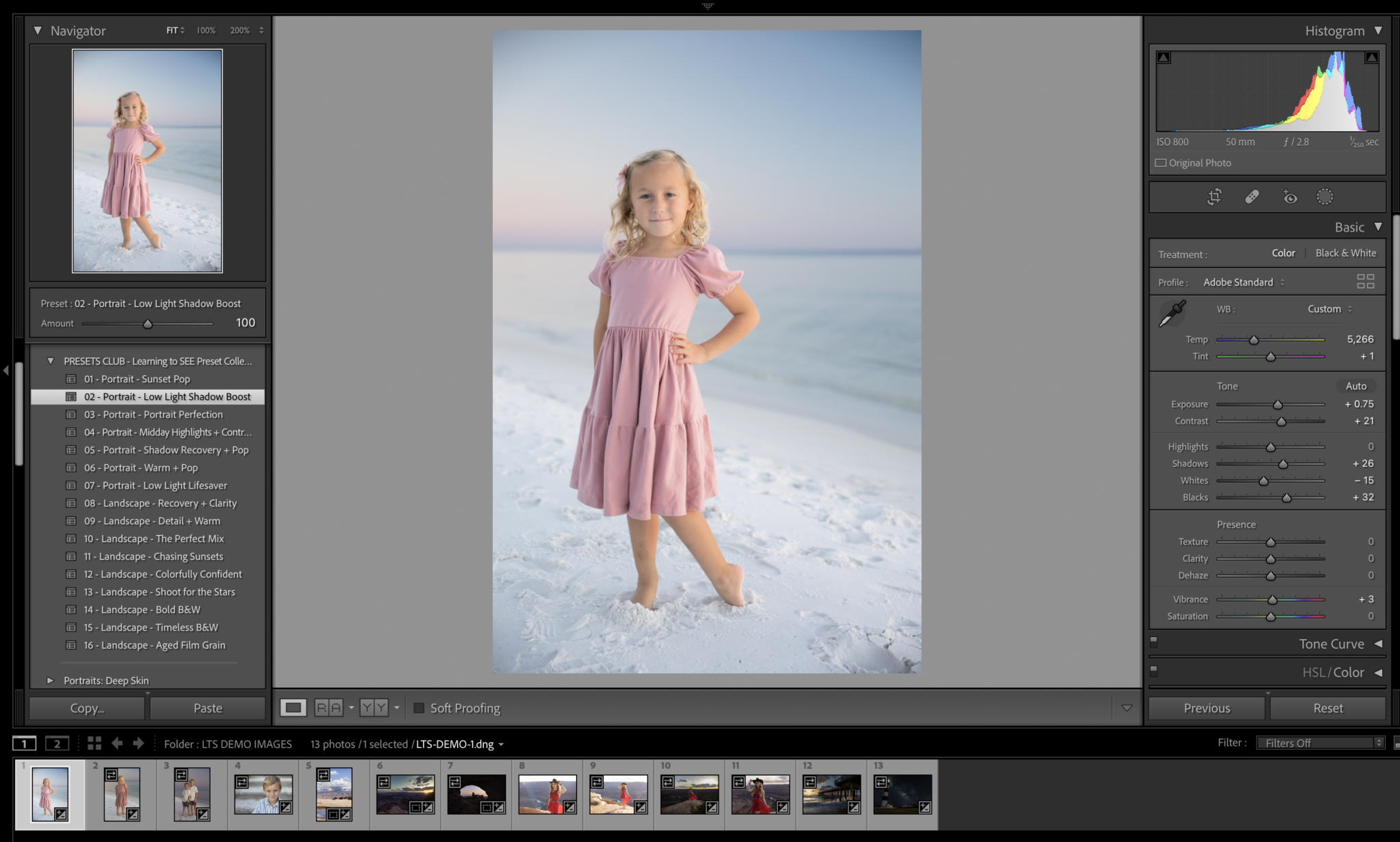
Task: Pick the White Balance eyedropper tool
Action: coord(1172,313)
